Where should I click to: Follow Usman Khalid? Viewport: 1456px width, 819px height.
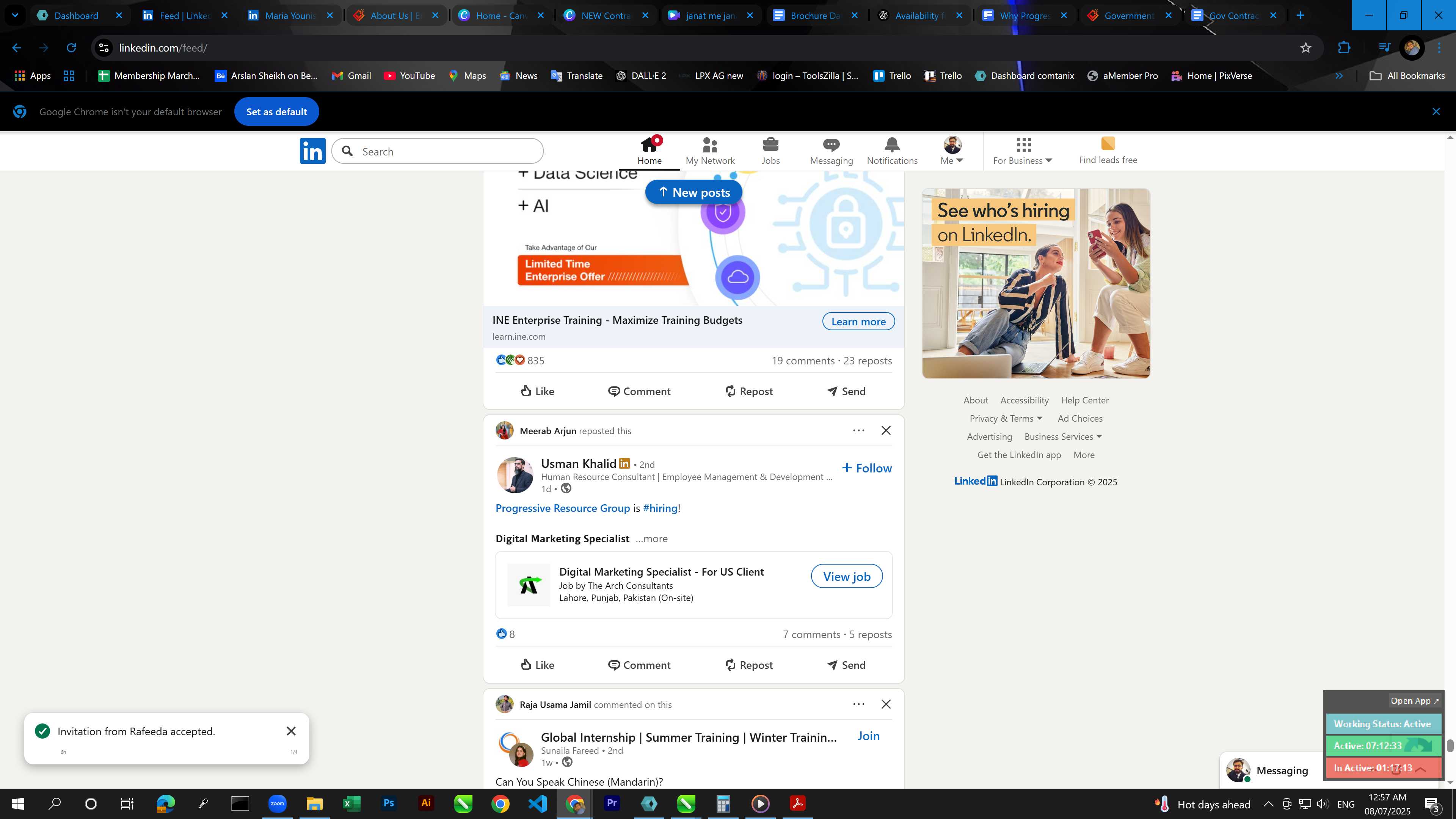click(866, 468)
